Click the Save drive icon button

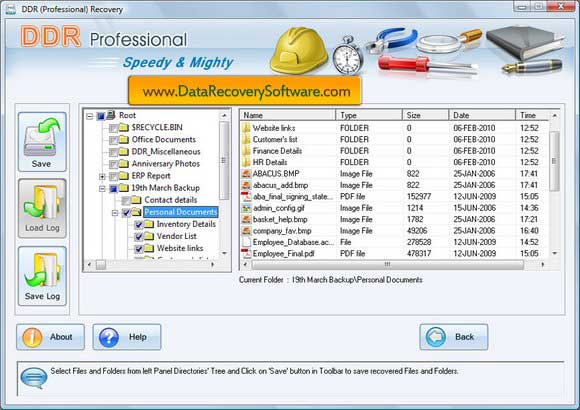(42, 138)
